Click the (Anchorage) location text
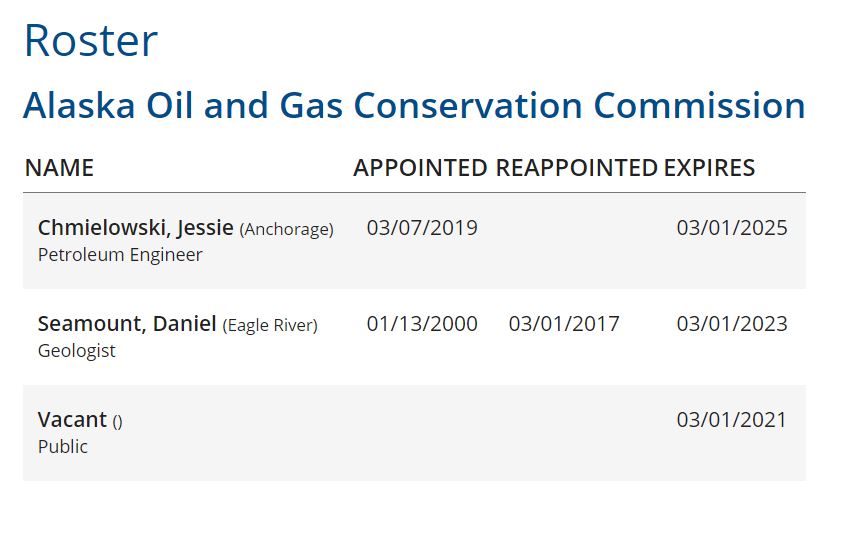 click(287, 229)
